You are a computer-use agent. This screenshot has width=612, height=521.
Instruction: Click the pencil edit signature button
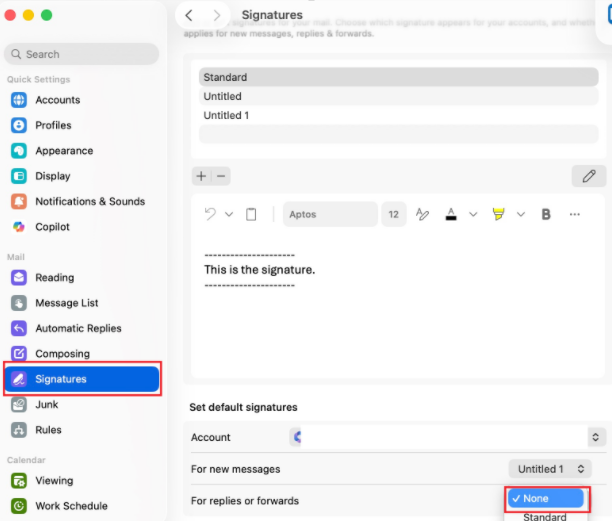point(589,176)
